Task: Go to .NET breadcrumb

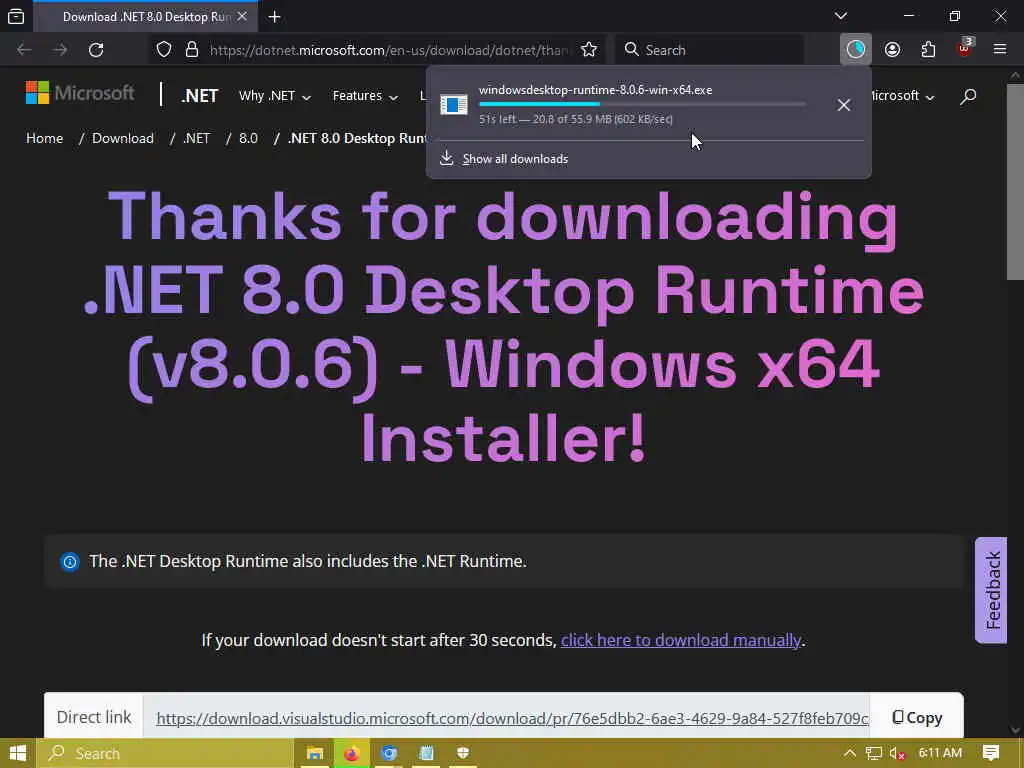Action: [x=197, y=138]
